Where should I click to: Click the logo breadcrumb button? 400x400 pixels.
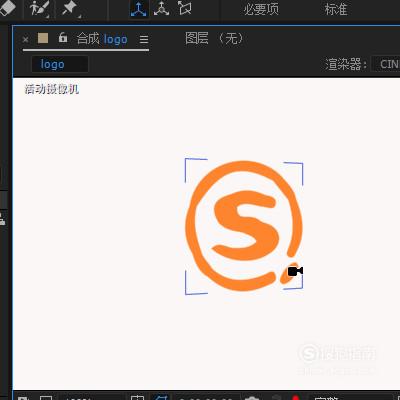click(x=60, y=64)
